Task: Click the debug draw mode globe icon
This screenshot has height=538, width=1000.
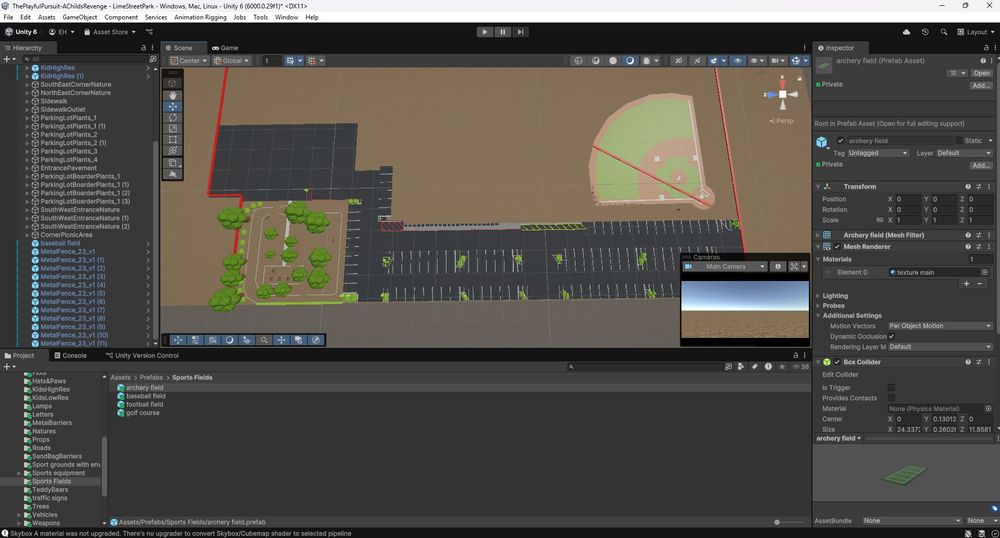Action: pos(578,61)
